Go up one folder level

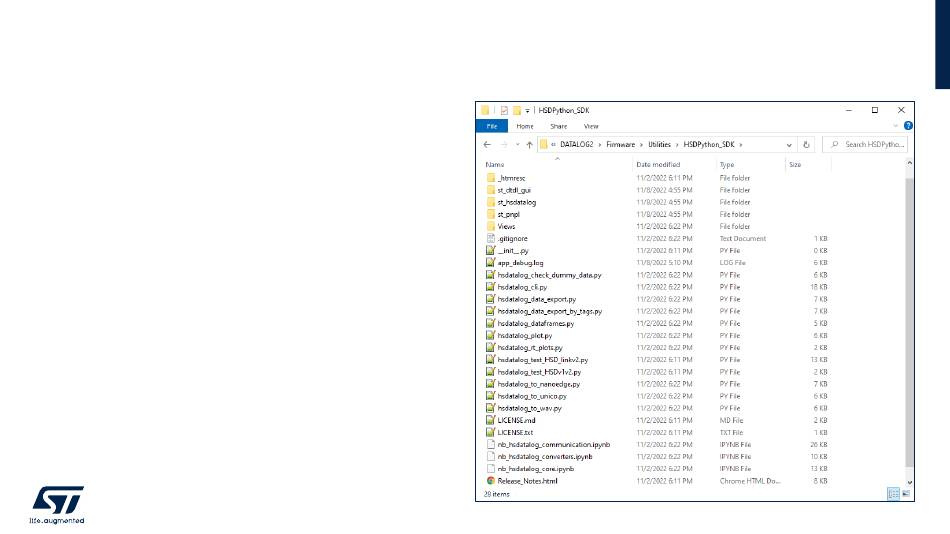[x=530, y=144]
